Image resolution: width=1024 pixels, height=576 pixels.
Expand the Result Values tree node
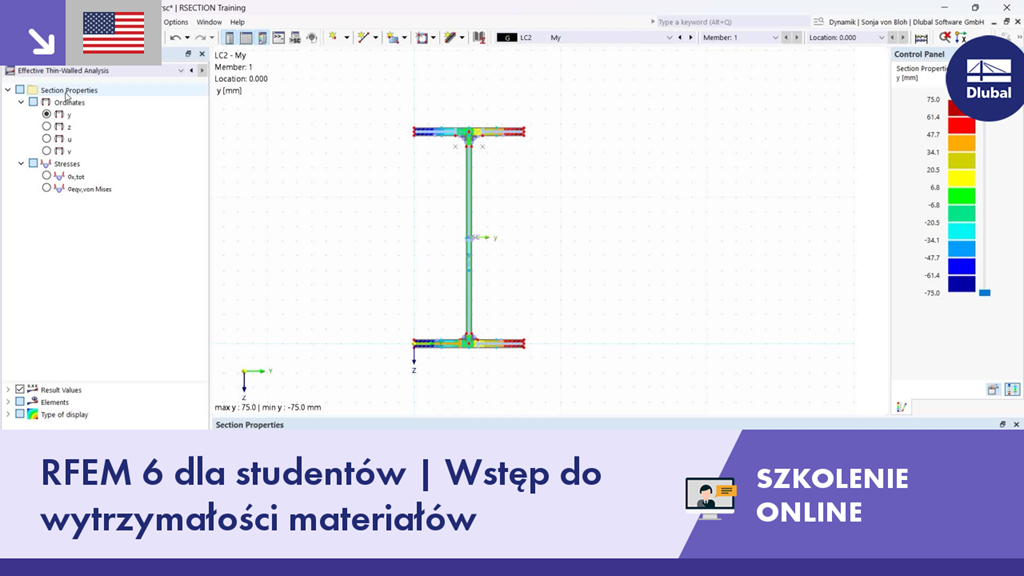pos(8,389)
